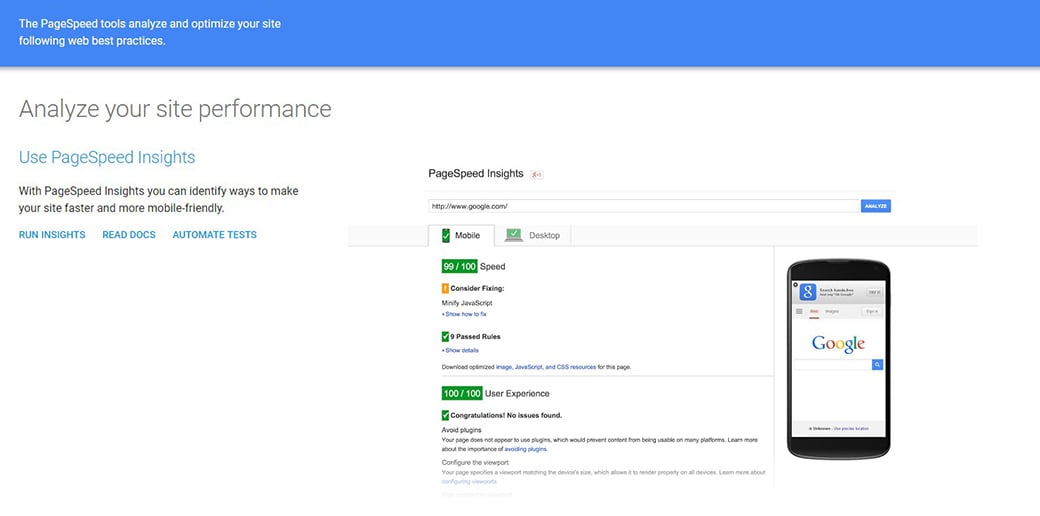This screenshot has height=516, width=1040.
Task: Click the Google+ +1 badge beside PageSpeed Insights
Action: click(537, 174)
